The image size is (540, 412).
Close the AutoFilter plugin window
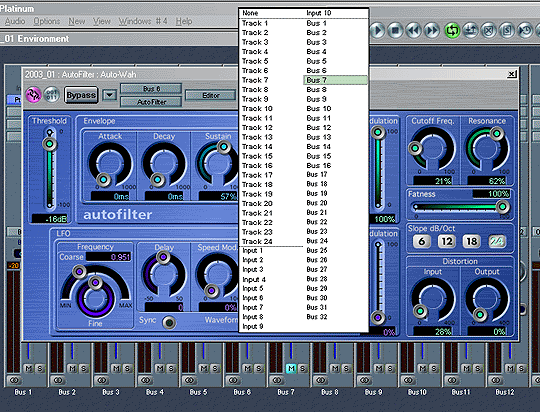pos(512,74)
